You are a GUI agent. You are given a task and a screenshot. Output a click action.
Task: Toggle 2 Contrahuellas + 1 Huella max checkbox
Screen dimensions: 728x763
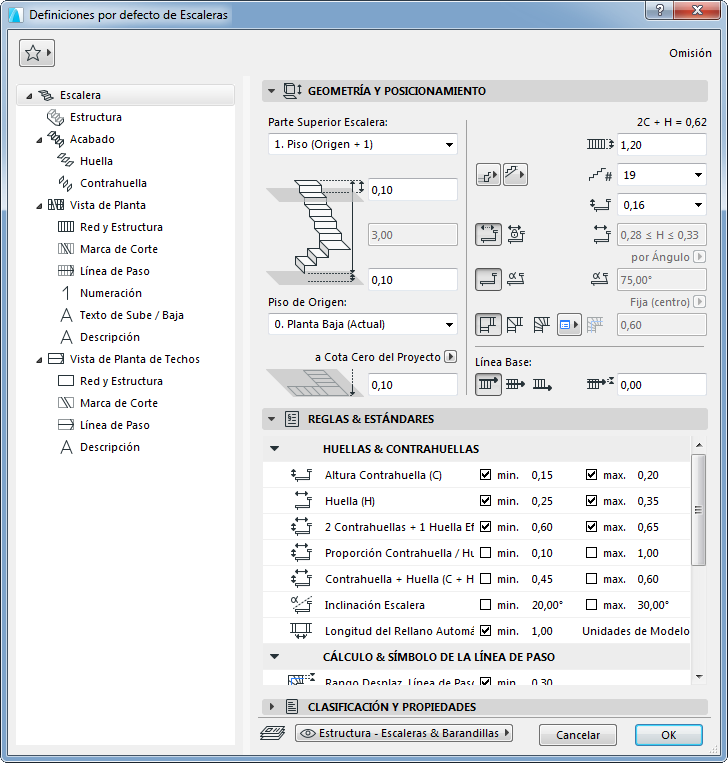click(x=591, y=527)
